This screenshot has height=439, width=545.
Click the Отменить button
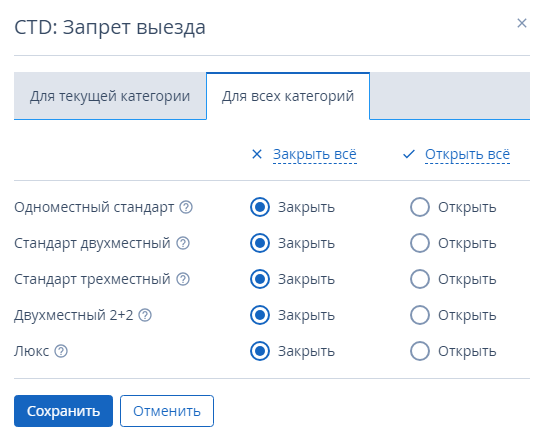[167, 411]
